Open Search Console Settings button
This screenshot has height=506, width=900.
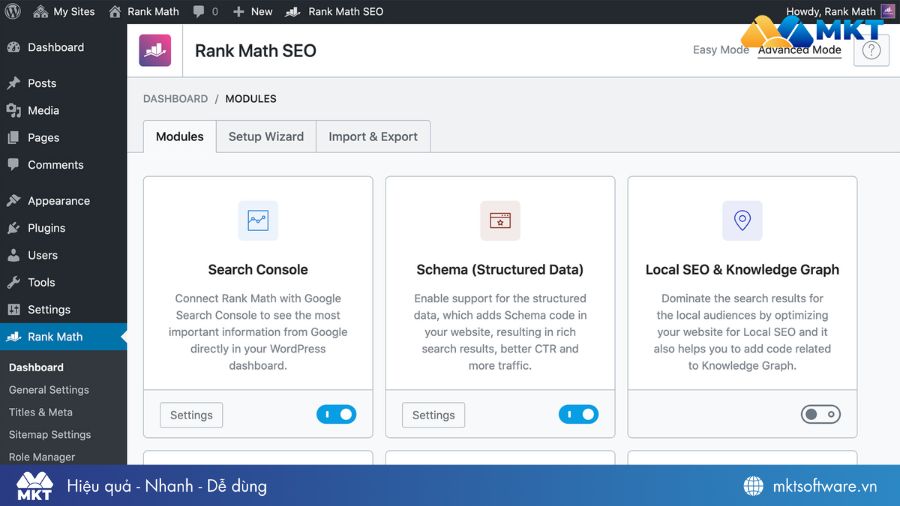coord(191,415)
